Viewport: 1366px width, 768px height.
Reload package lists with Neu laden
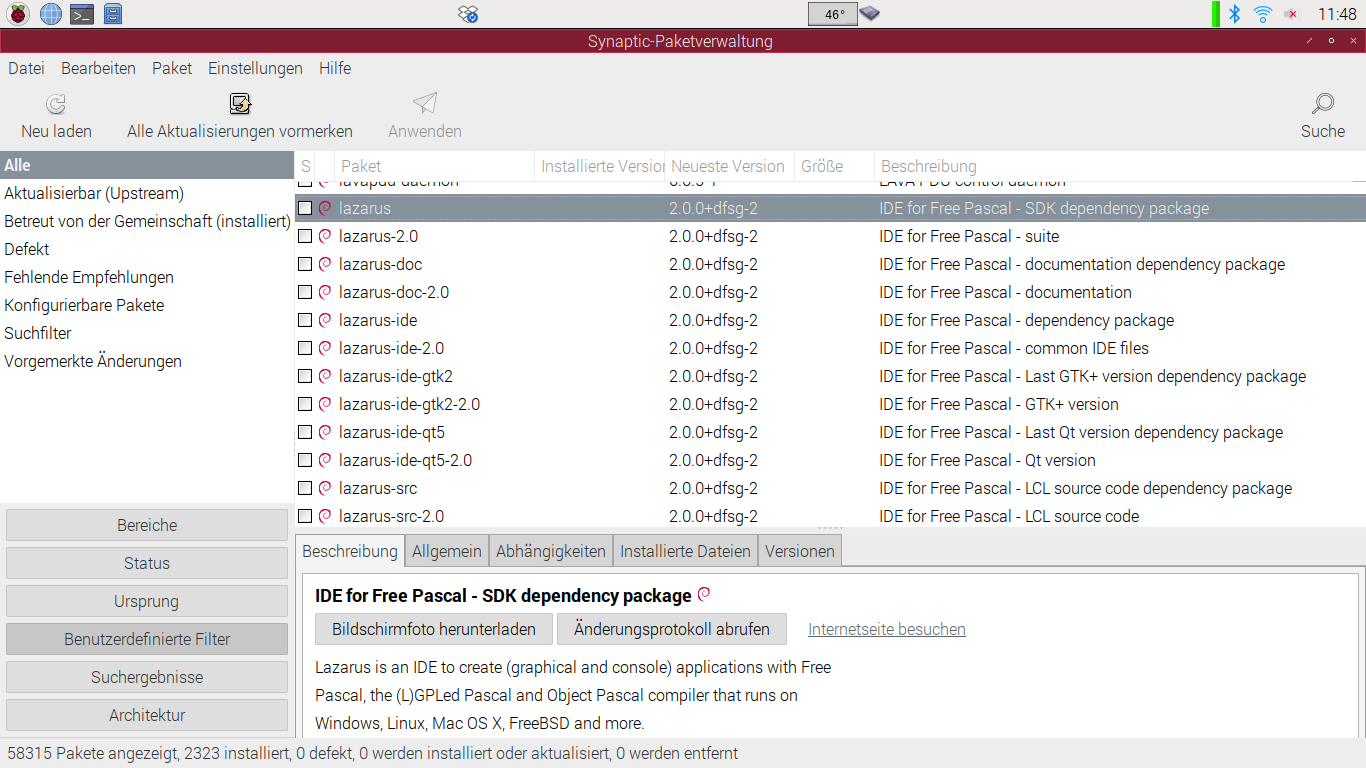[56, 117]
